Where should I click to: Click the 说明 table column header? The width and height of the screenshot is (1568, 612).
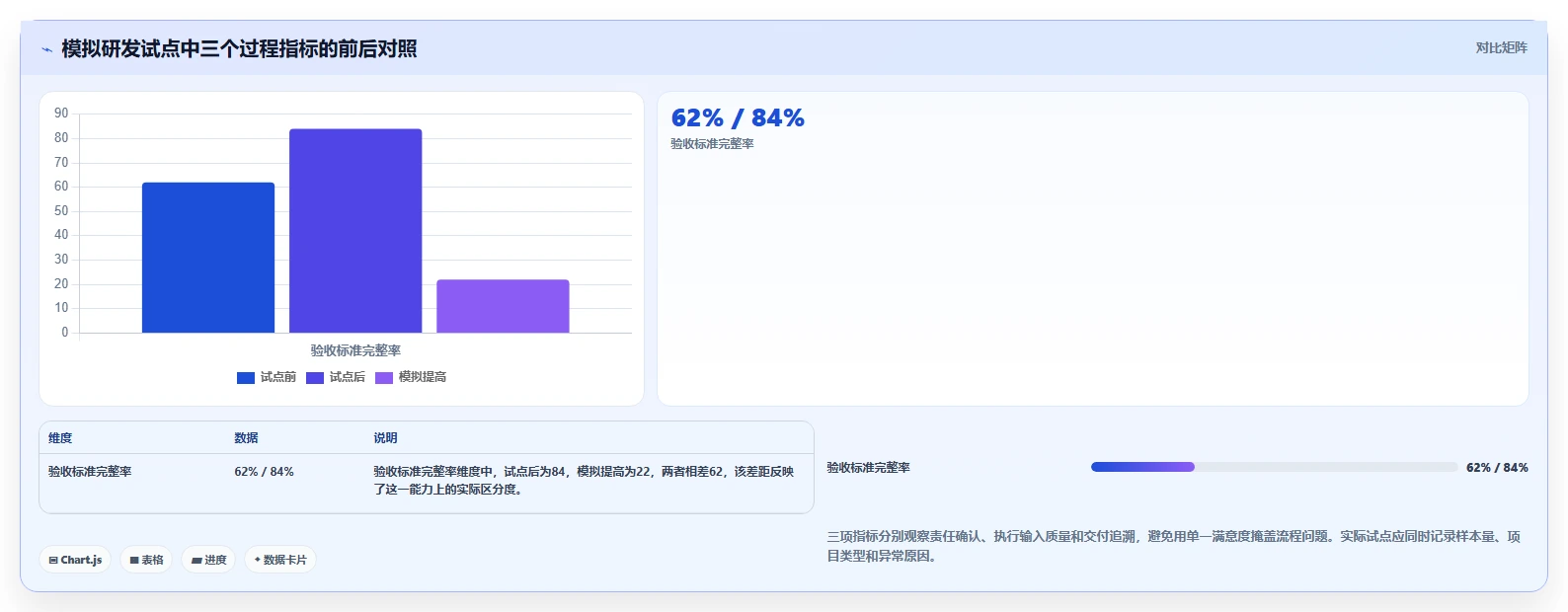[x=385, y=438]
